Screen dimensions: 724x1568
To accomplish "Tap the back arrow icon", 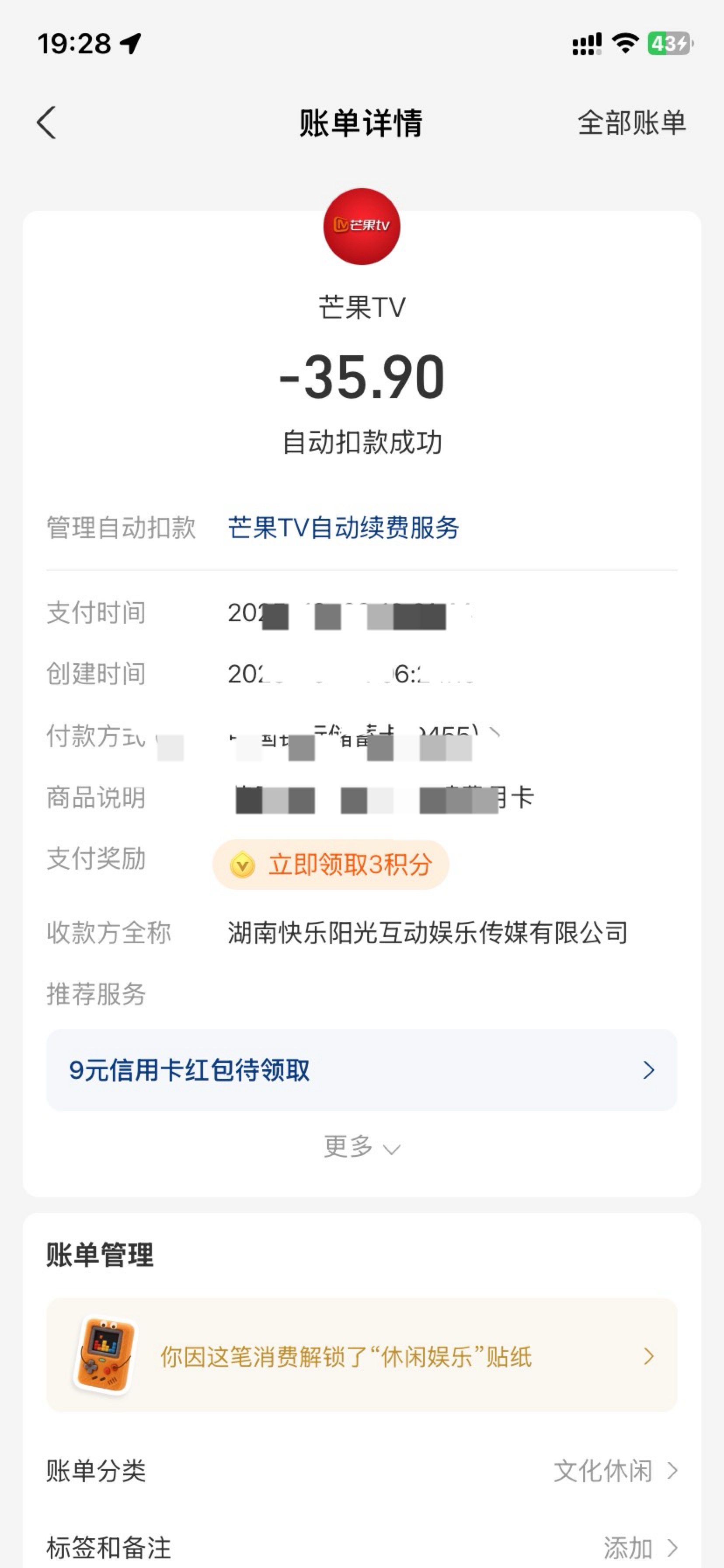I will (47, 123).
